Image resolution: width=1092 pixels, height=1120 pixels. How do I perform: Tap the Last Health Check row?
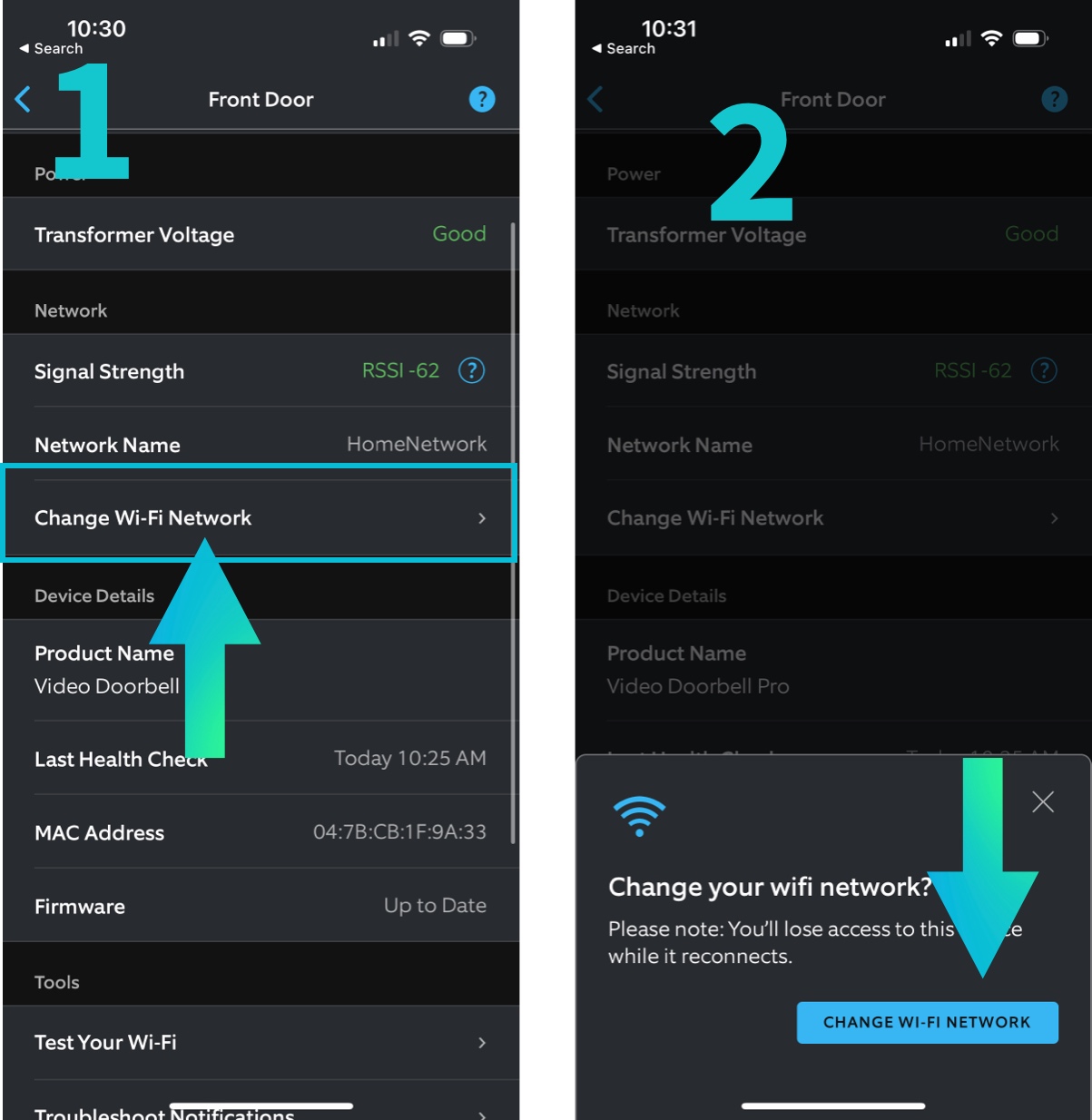[x=260, y=759]
